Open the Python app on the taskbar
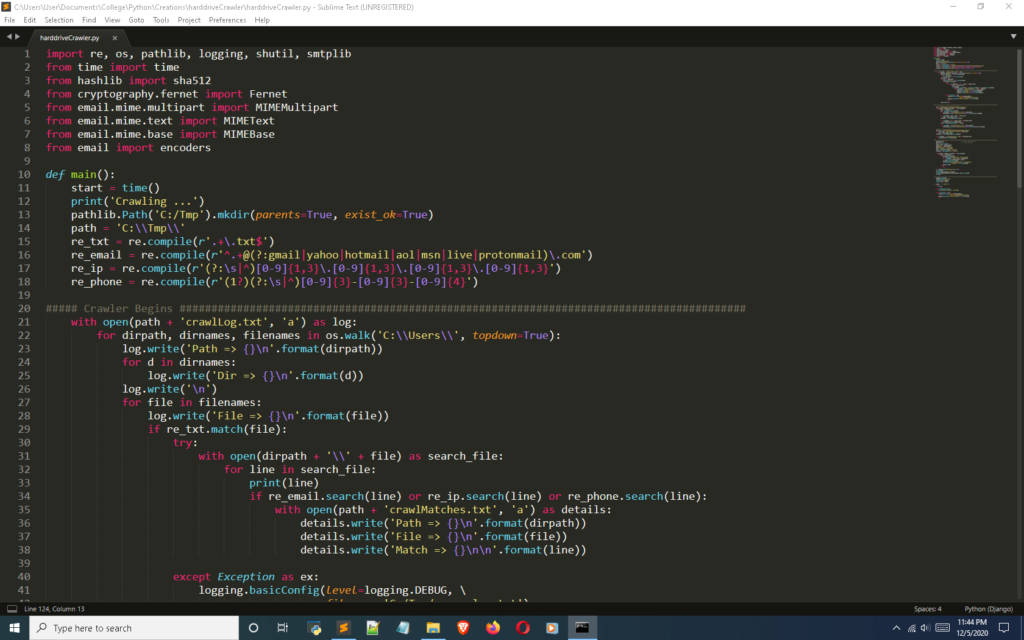Image resolution: width=1024 pixels, height=640 pixels. (x=314, y=628)
